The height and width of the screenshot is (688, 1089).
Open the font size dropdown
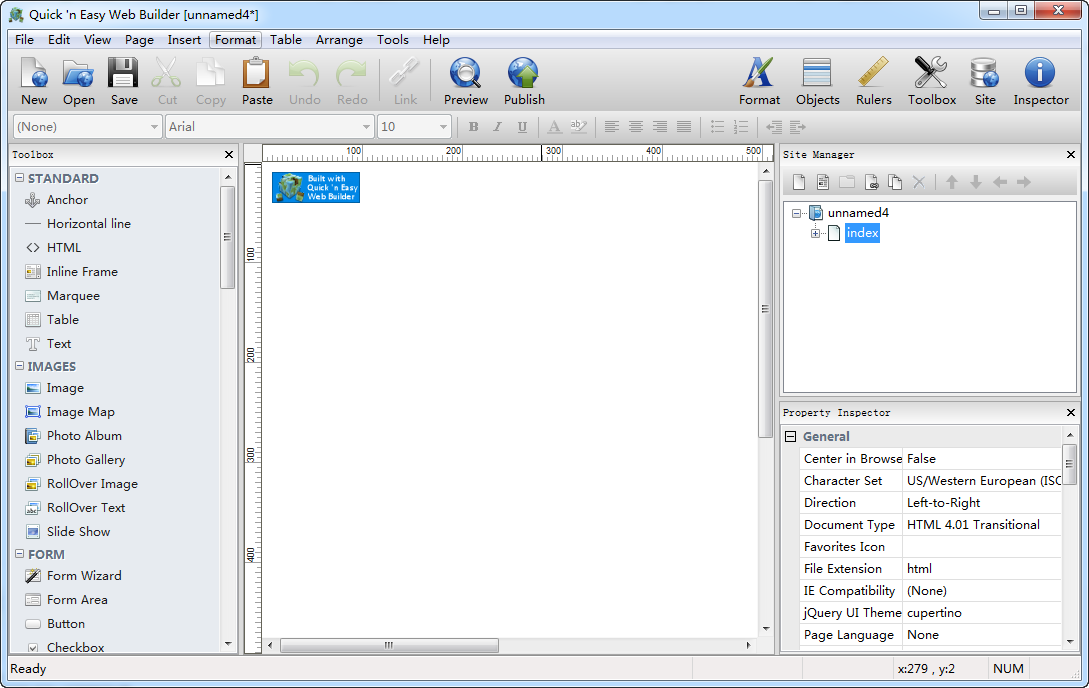click(443, 127)
